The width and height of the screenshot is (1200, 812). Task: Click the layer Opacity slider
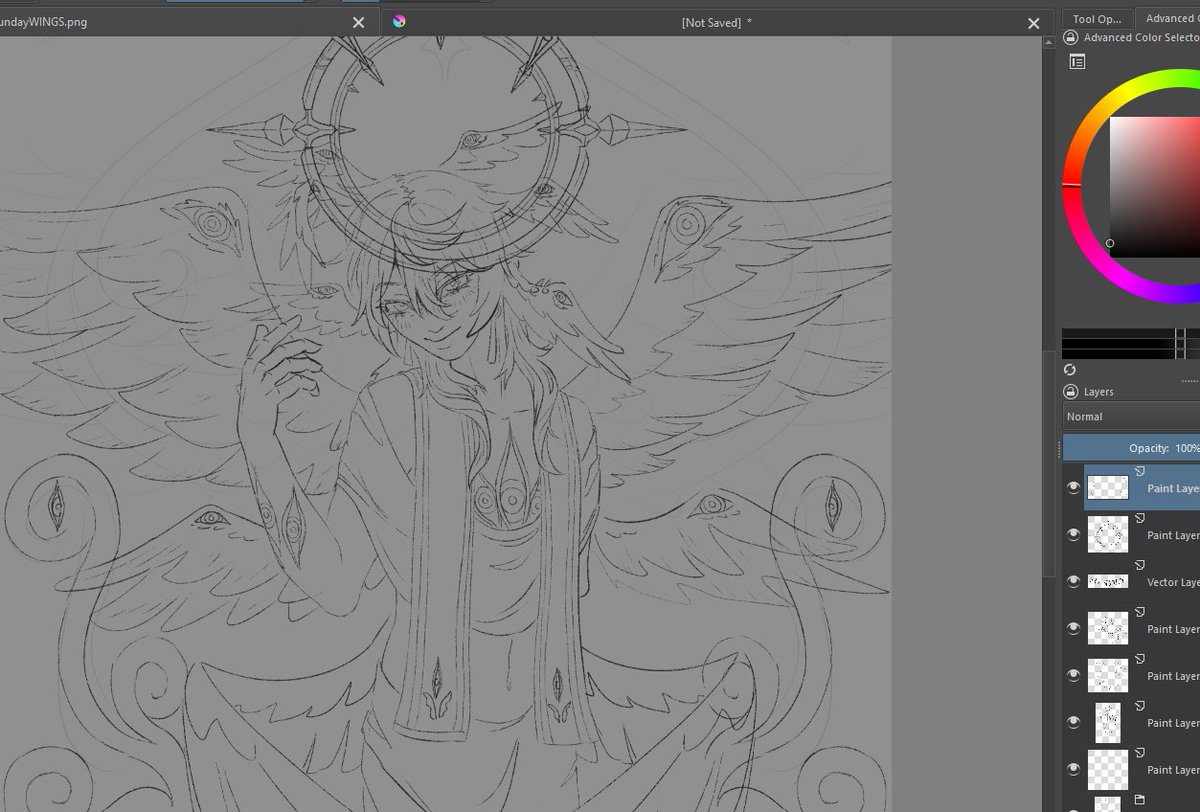[1131, 448]
